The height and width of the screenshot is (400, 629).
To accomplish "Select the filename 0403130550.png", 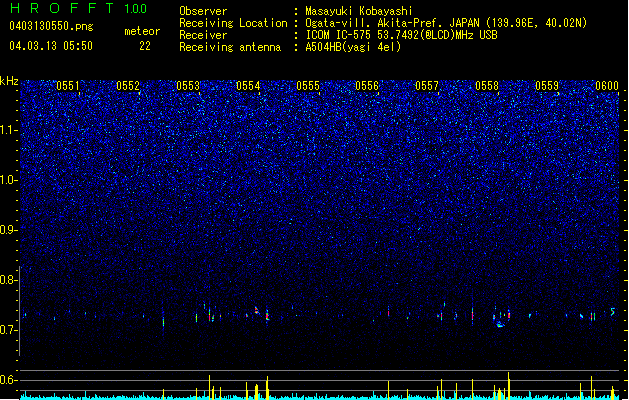I will [x=51, y=27].
